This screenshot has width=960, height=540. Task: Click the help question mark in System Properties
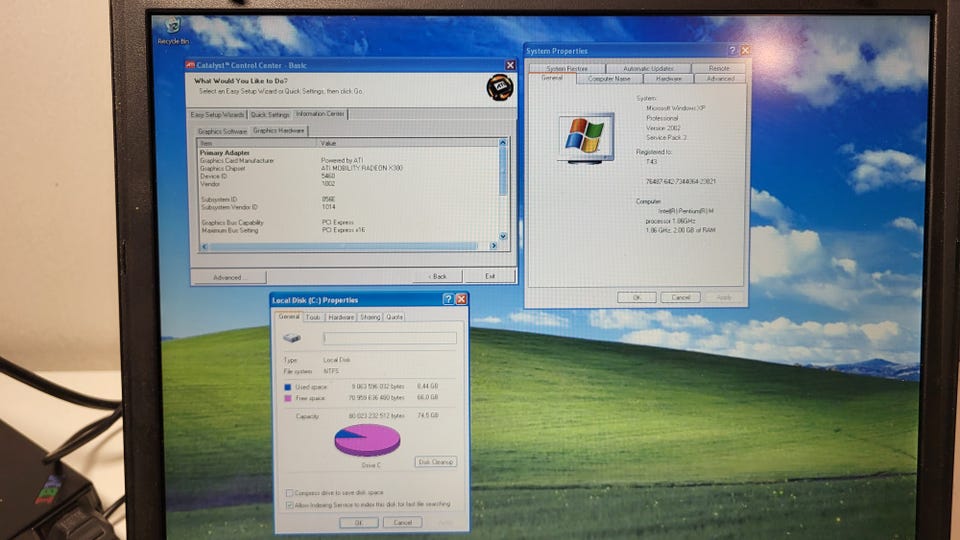732,50
